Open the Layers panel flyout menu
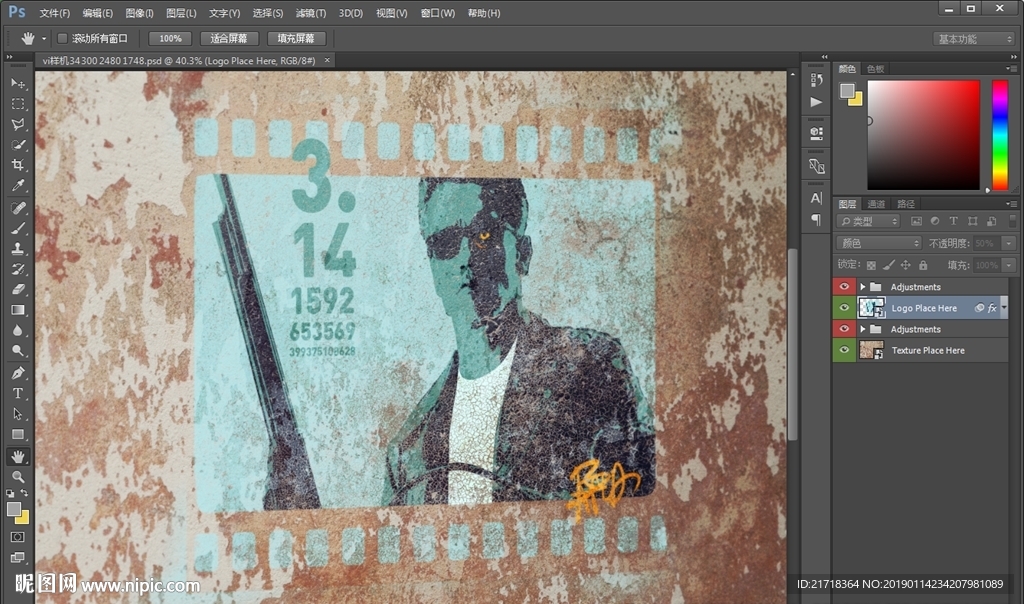 (x=1012, y=204)
